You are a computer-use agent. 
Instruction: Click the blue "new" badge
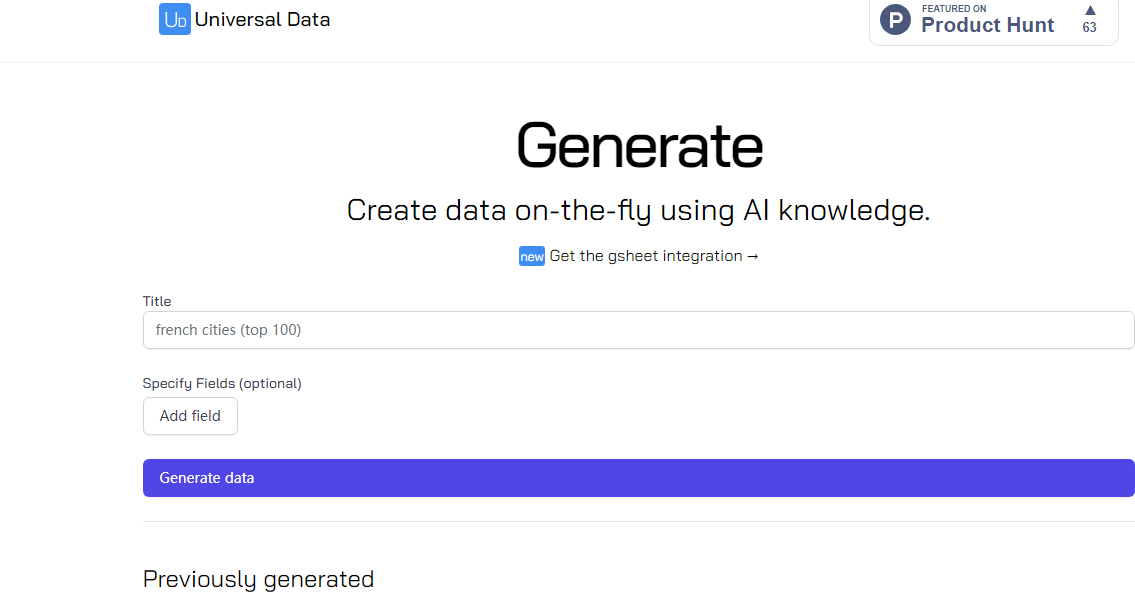[532, 257]
